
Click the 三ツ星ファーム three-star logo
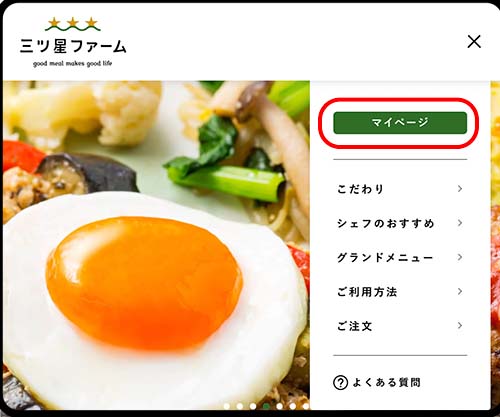73,42
